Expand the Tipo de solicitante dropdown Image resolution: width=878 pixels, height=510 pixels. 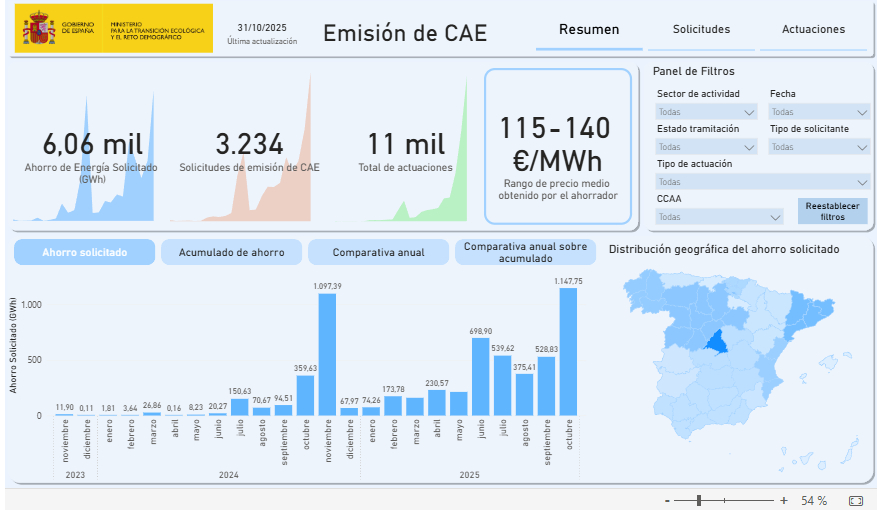point(819,147)
